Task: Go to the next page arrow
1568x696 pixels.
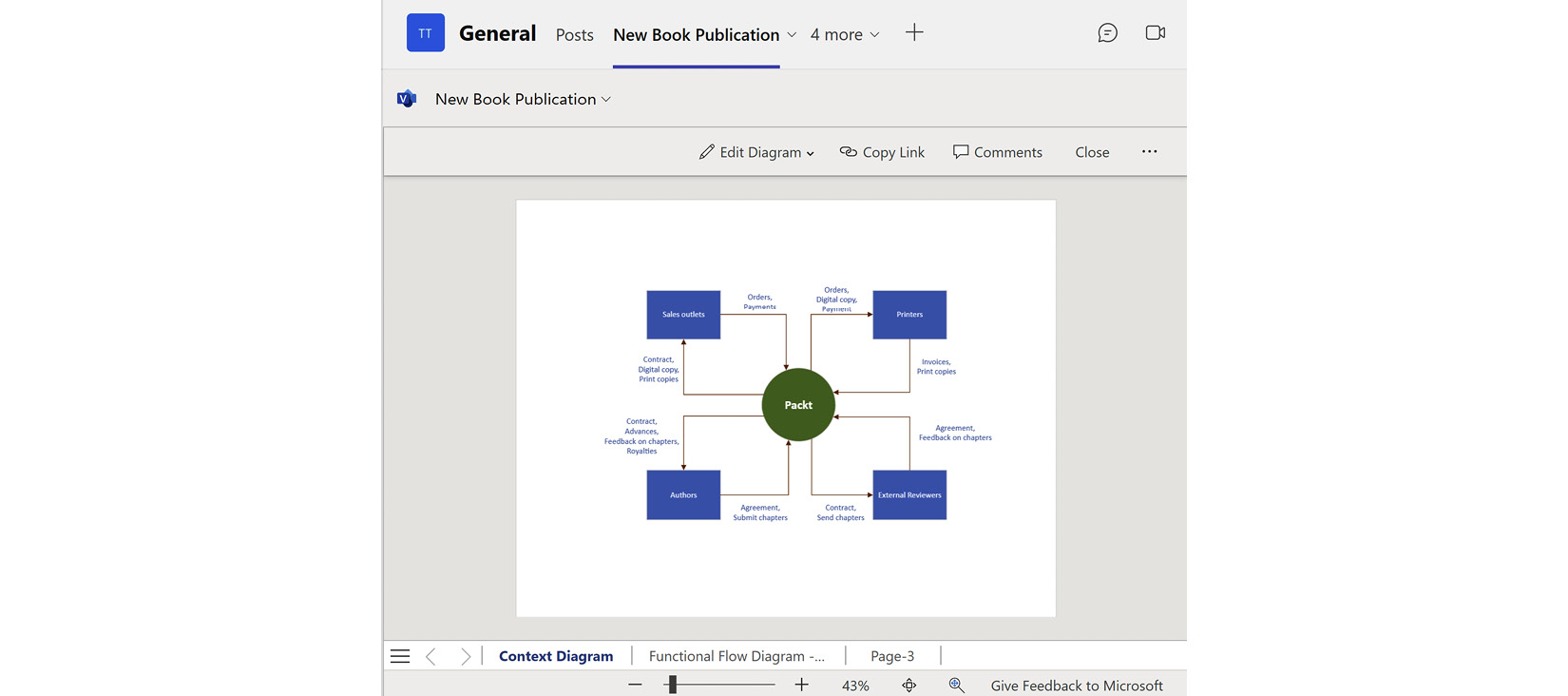Action: tap(465, 656)
